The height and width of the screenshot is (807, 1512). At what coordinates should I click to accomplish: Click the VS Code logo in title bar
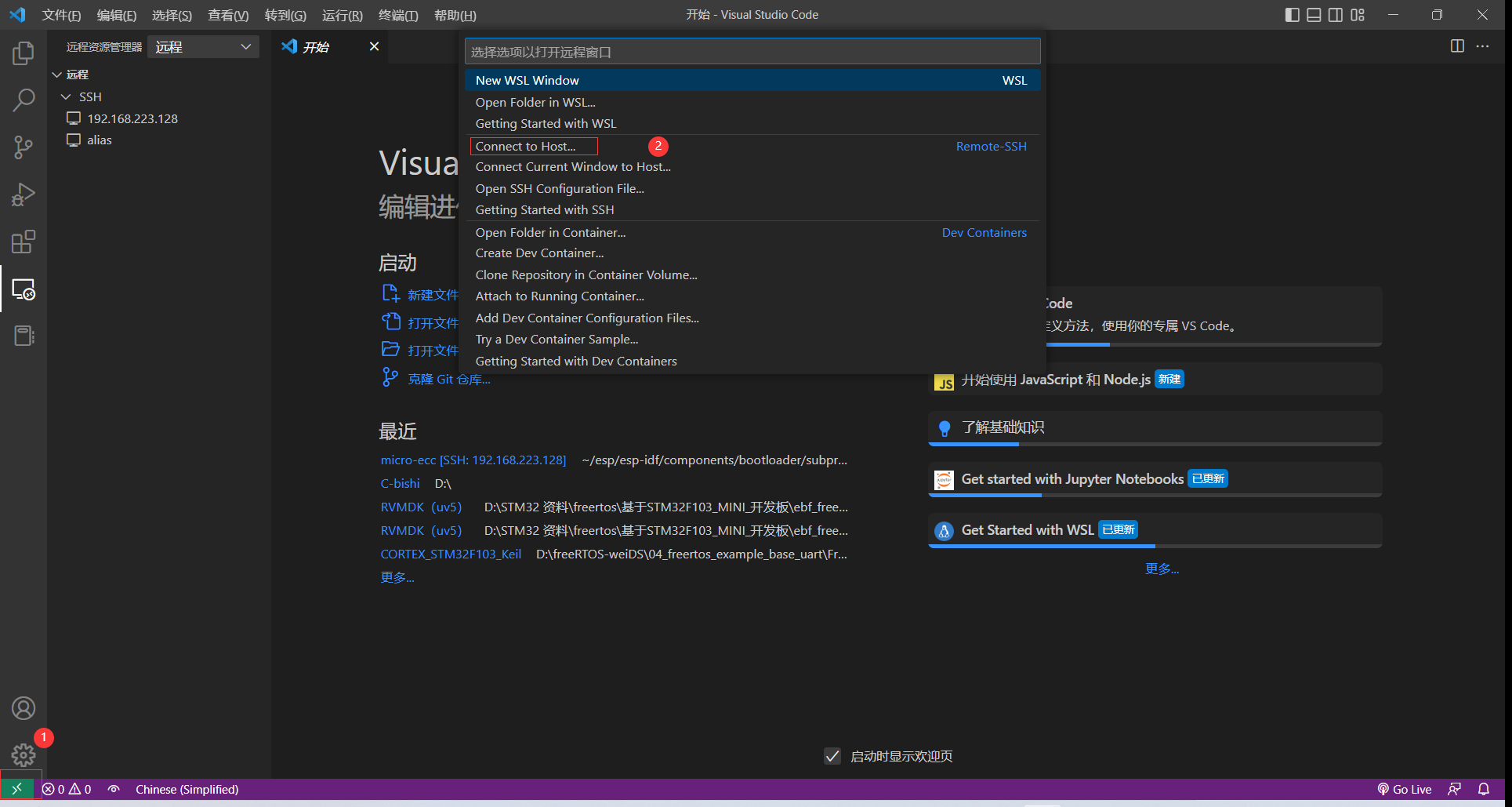coord(17,15)
